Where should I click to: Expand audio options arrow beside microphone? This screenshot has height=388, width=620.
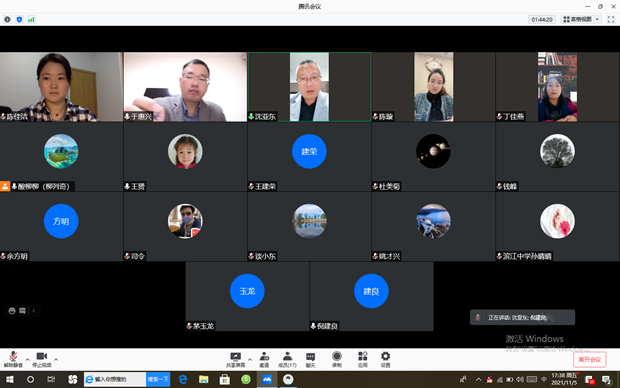pos(27,360)
